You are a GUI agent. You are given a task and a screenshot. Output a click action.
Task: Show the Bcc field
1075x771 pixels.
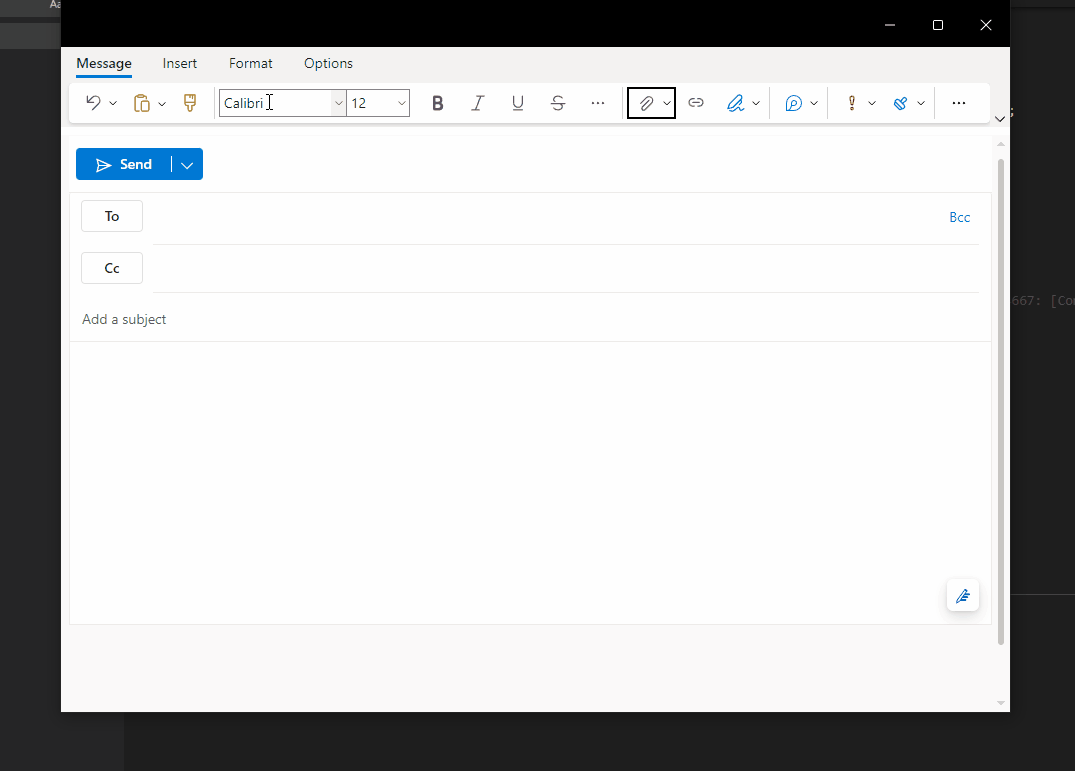[959, 216]
